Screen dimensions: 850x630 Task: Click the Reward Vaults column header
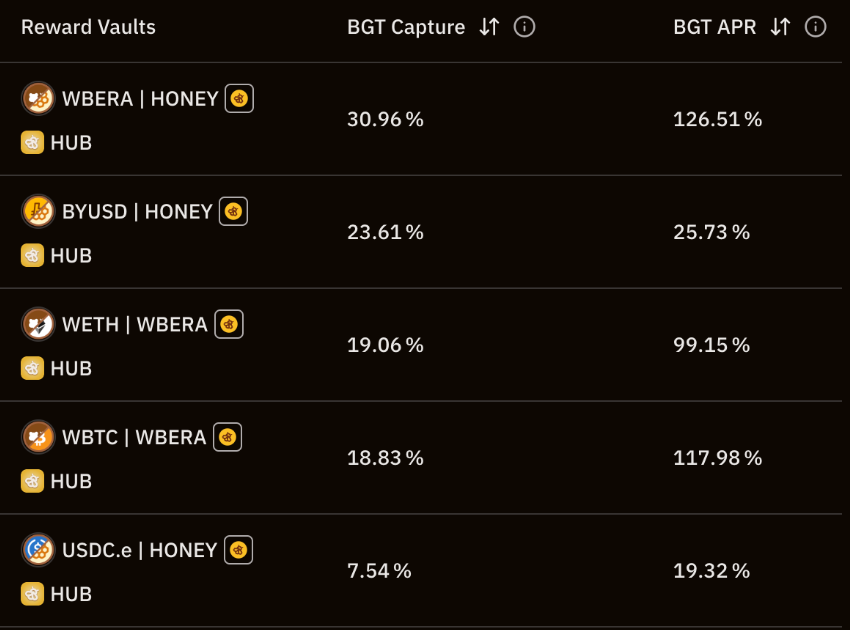(x=88, y=27)
